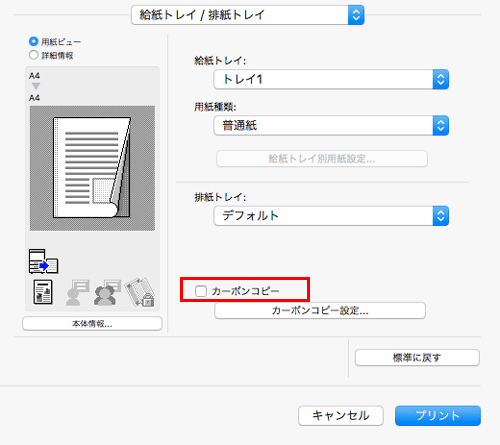Open the デフォルト output tray dropdown
The height and width of the screenshot is (445, 500).
point(331,216)
